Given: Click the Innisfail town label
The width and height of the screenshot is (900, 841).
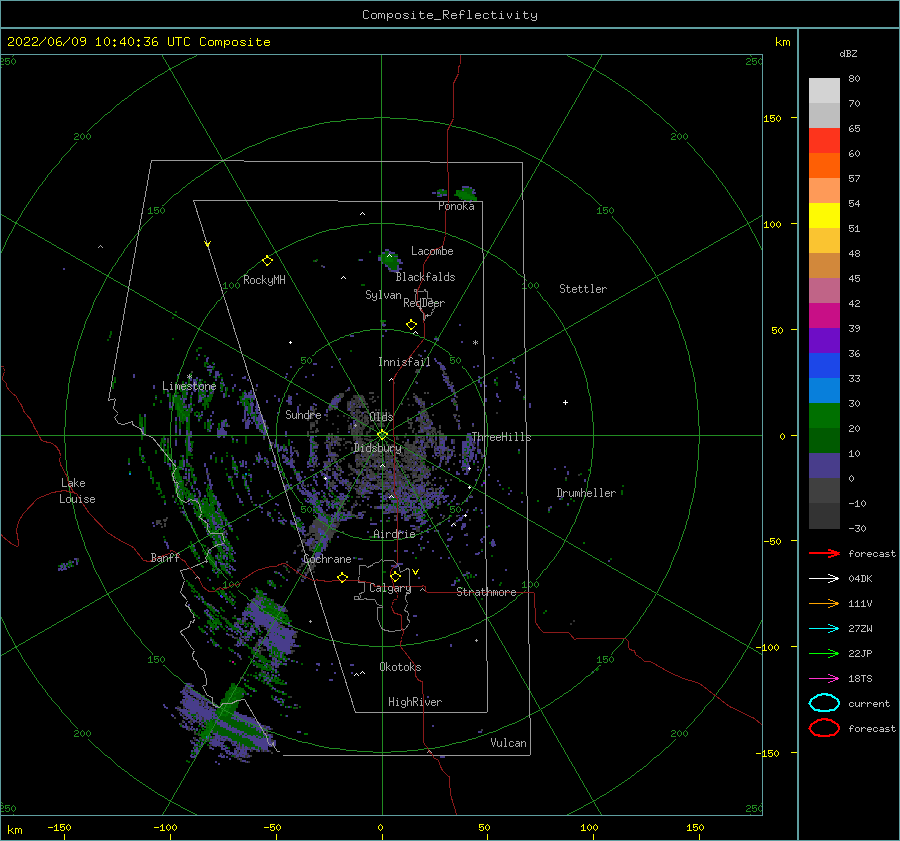Looking at the screenshot, I should tap(404, 362).
